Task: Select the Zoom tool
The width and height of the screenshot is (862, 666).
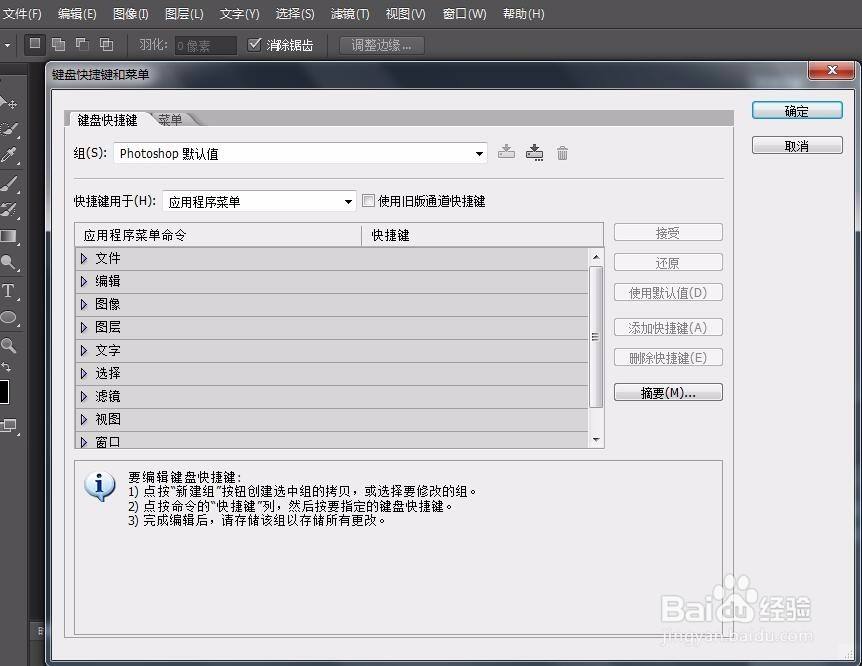Action: (9, 345)
